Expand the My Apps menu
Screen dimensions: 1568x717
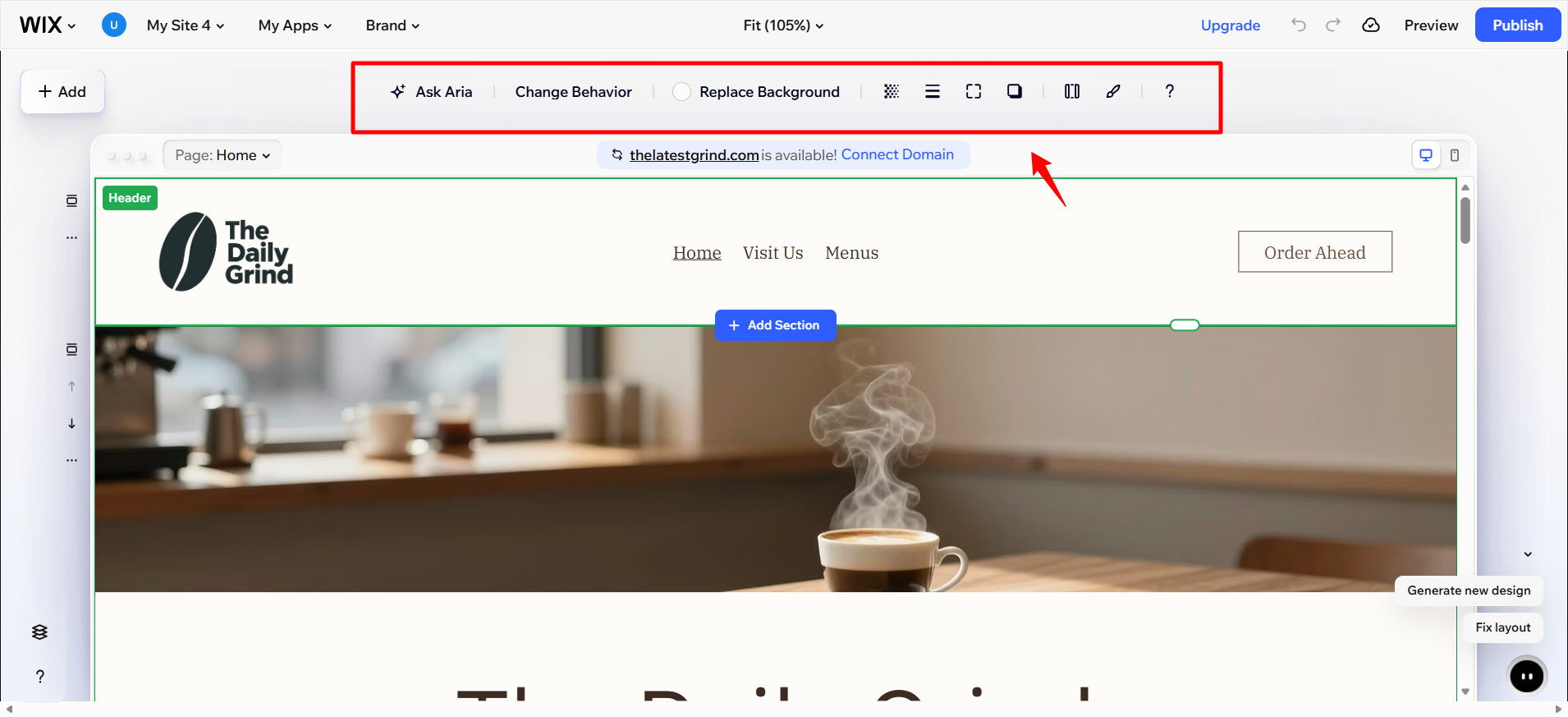[x=295, y=25]
